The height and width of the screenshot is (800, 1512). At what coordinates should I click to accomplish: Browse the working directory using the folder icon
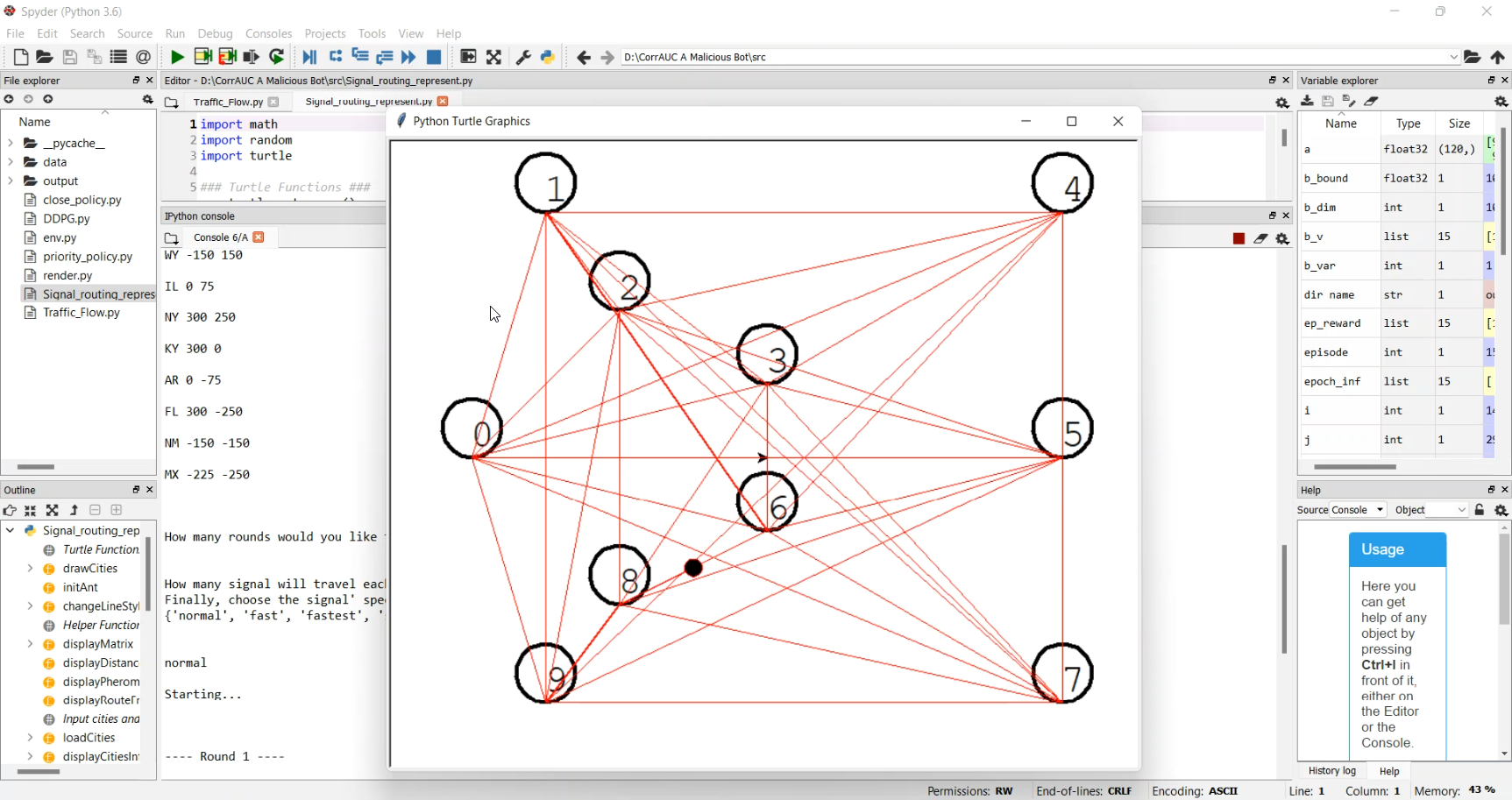pos(1473,57)
